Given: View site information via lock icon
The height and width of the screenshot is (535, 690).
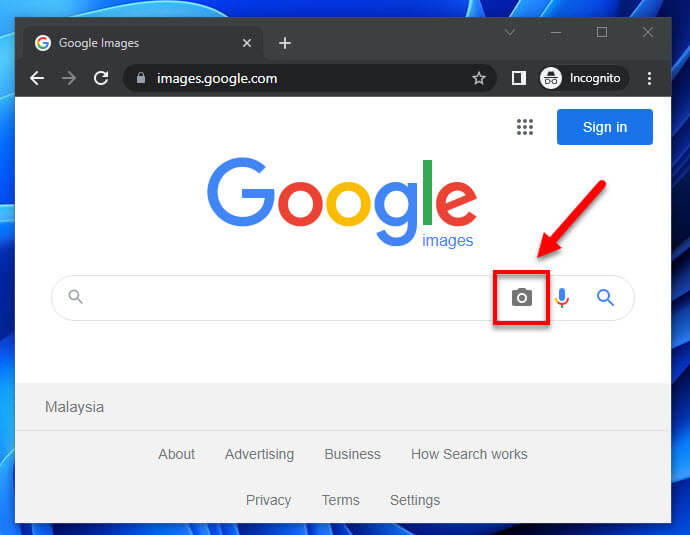Looking at the screenshot, I should (x=141, y=78).
